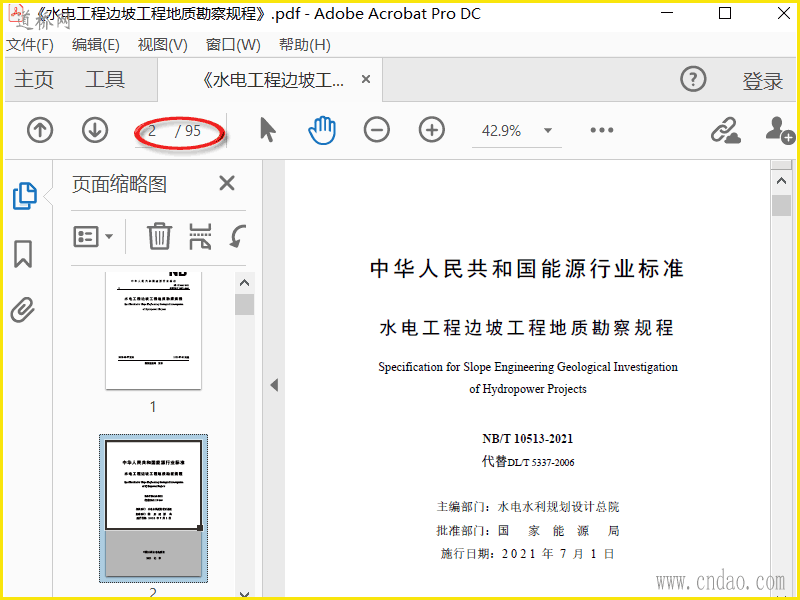The height and width of the screenshot is (600, 800).
Task: Close the 《水电工程边坡工... document tab
Action: tap(366, 79)
